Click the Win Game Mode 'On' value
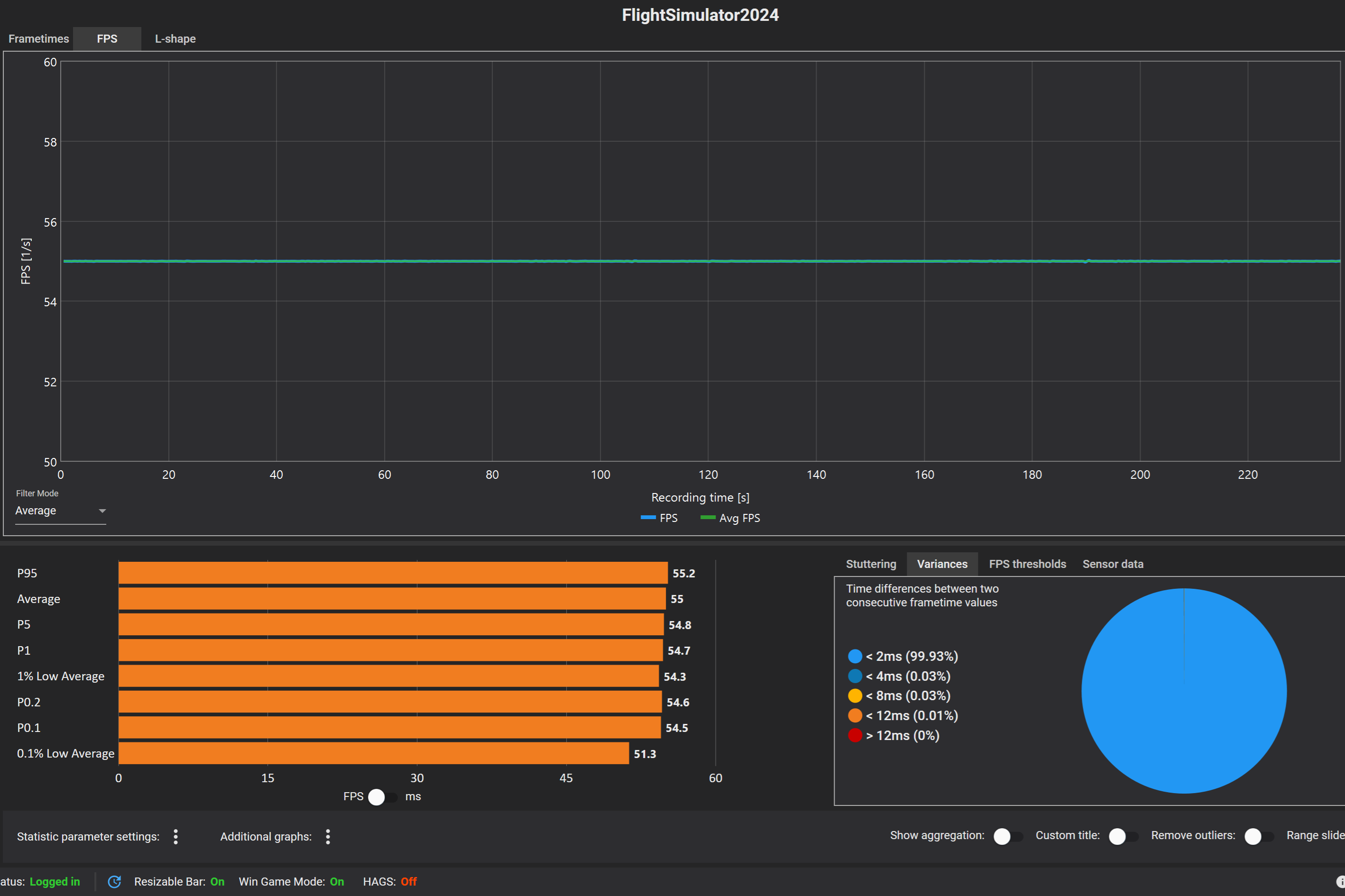Screen dimensions: 1345x896 pos(337,882)
